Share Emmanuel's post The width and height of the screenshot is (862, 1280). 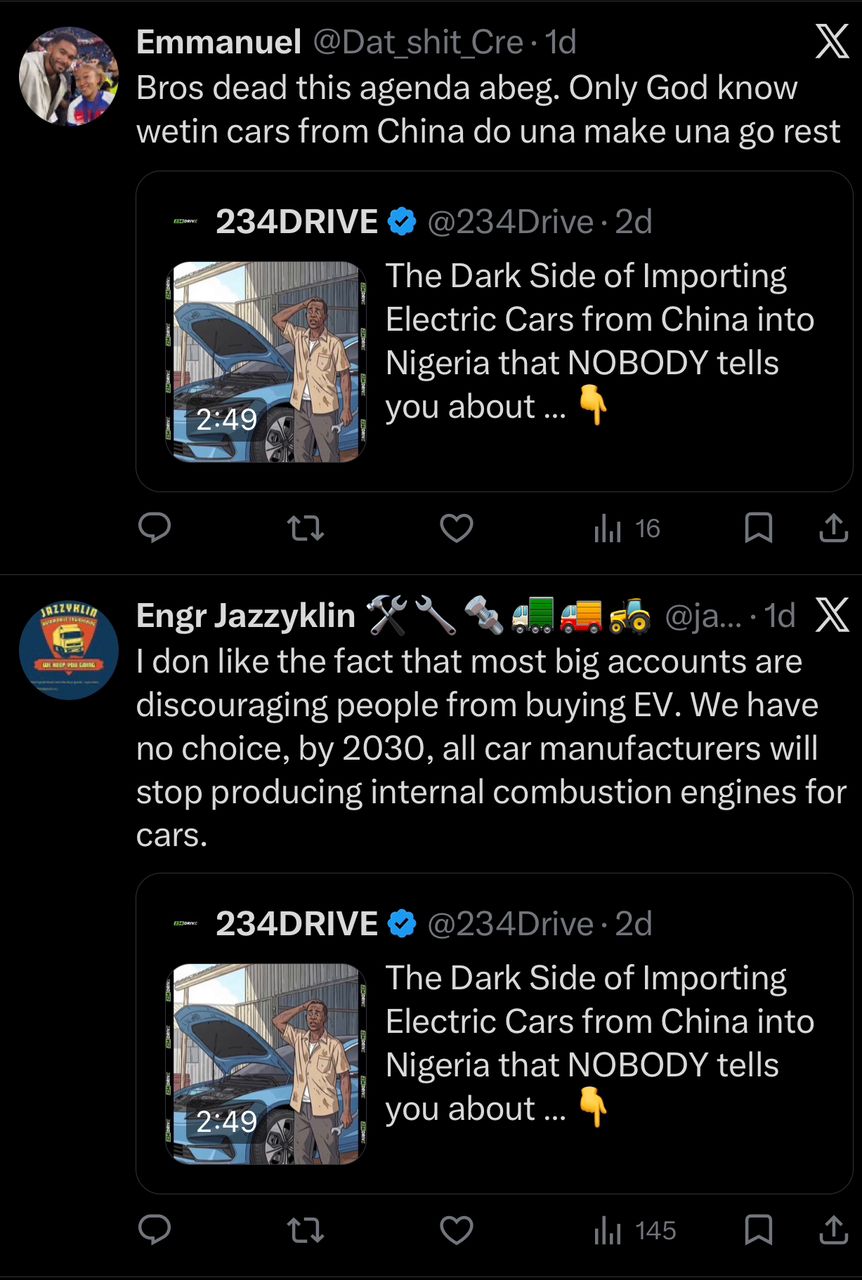(833, 528)
